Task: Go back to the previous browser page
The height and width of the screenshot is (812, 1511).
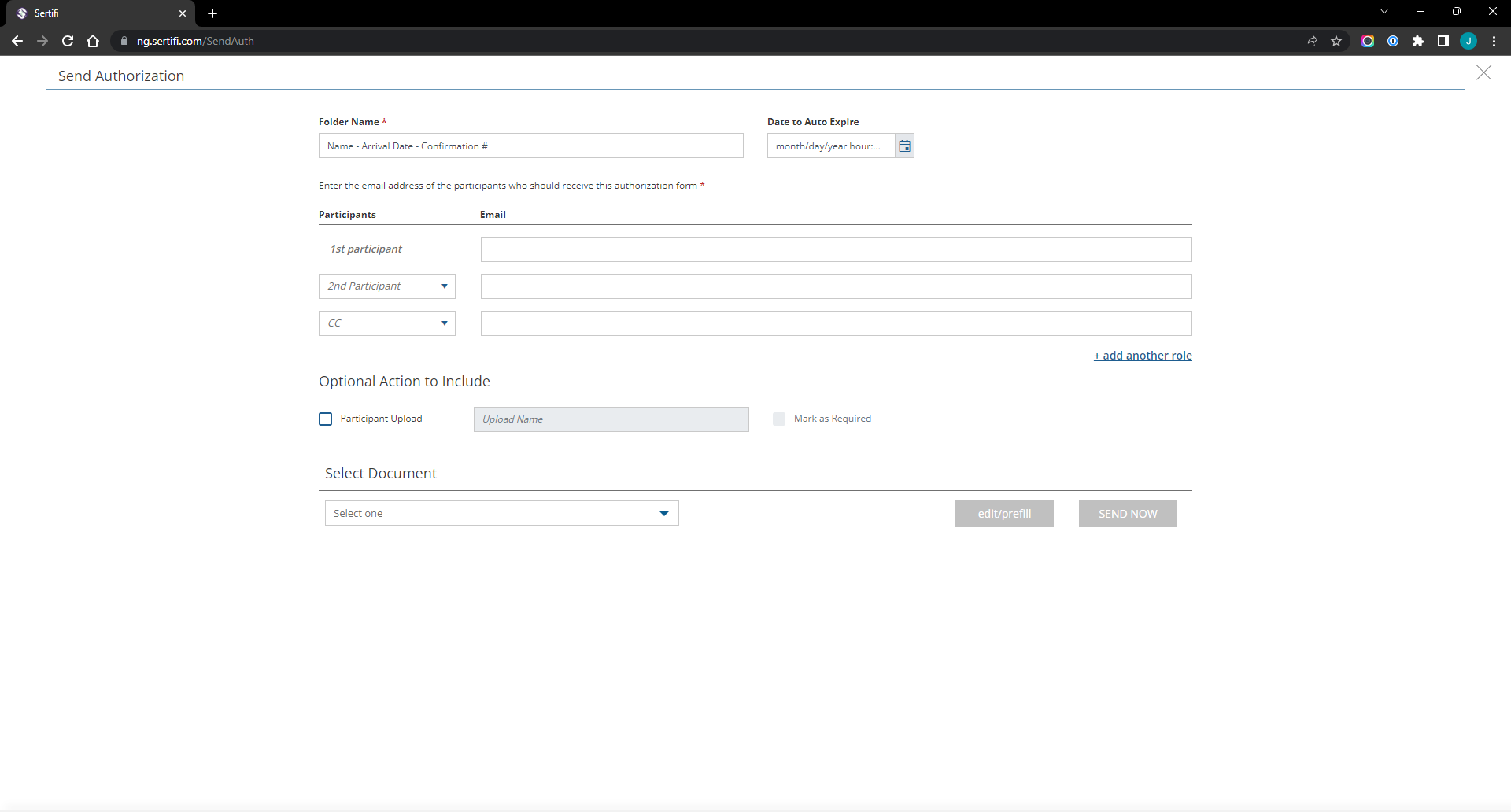Action: pos(17,41)
